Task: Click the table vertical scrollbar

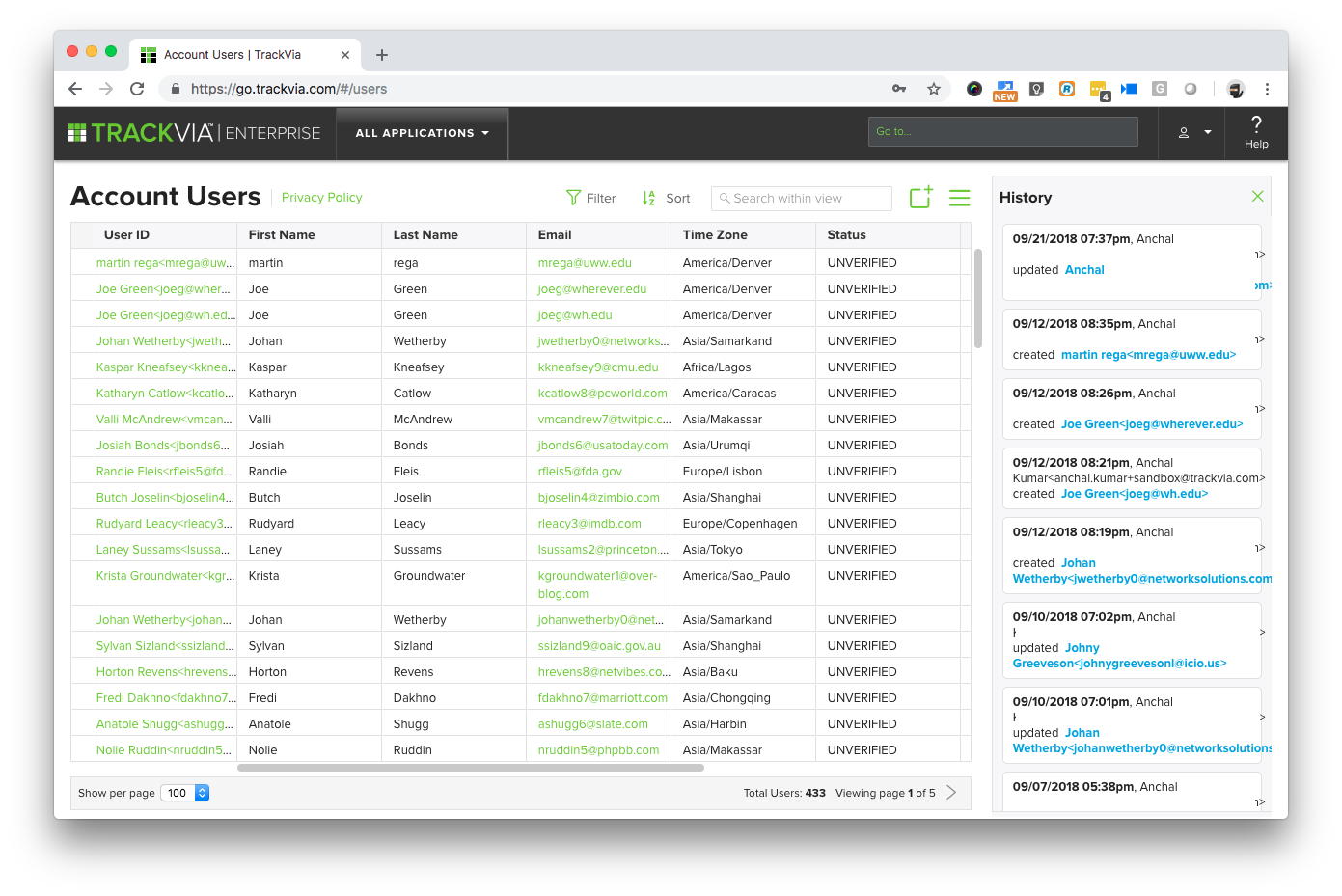Action: click(978, 298)
